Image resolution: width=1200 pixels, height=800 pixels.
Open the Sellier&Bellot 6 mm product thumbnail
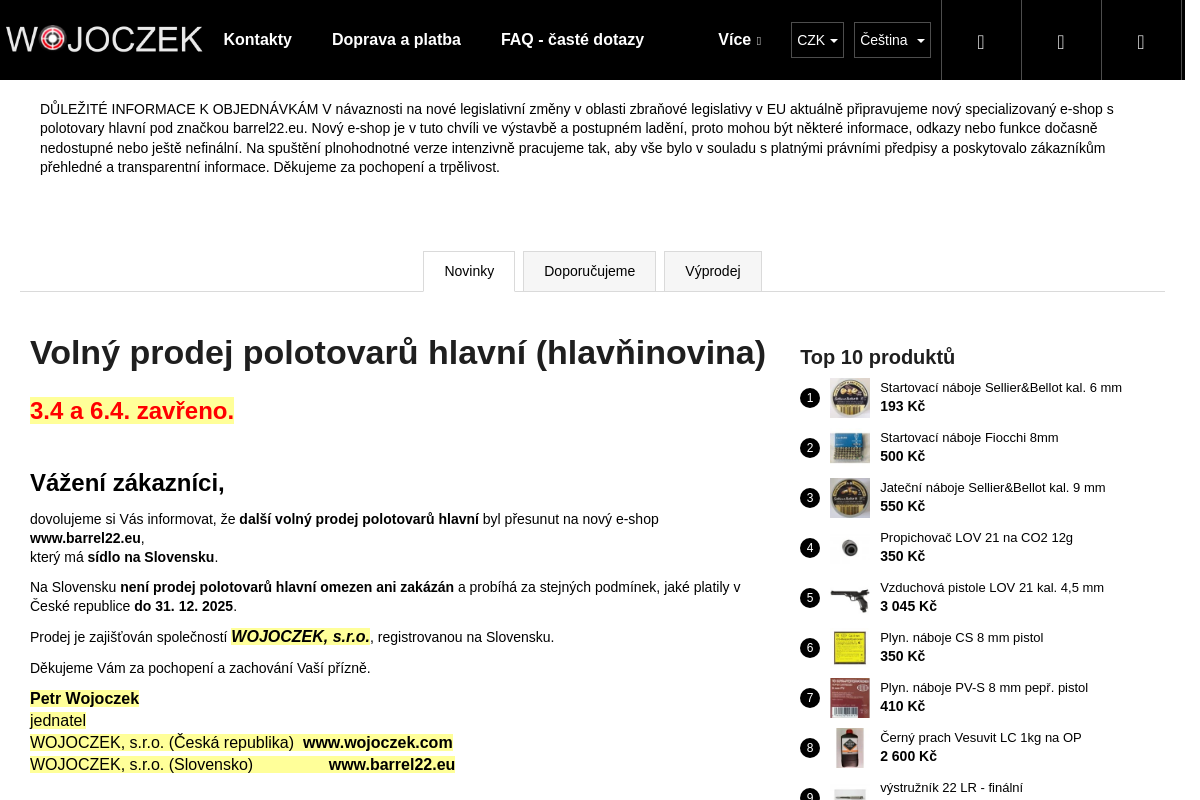click(x=849, y=398)
